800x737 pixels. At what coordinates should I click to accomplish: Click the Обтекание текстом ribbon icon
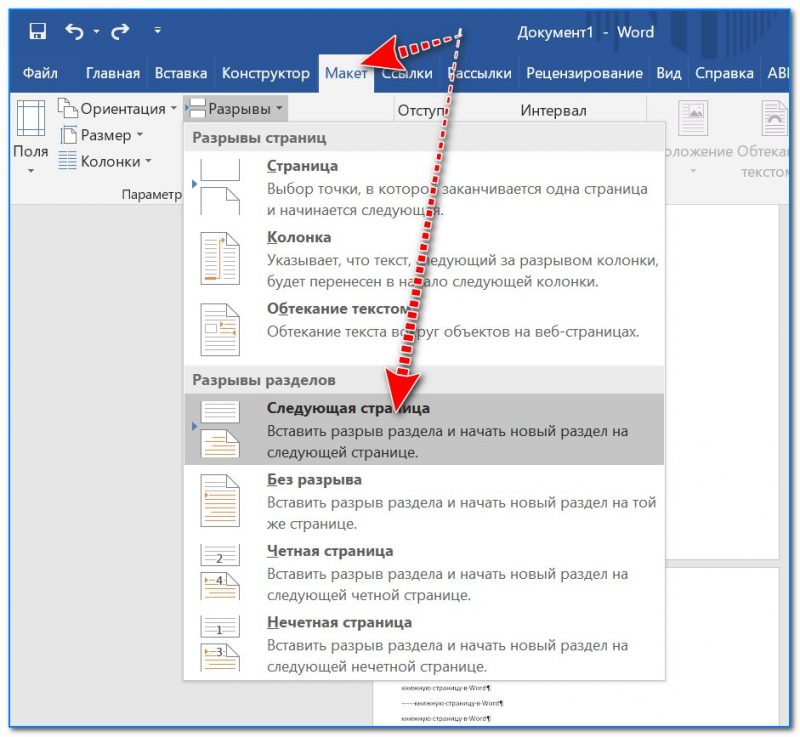(774, 118)
